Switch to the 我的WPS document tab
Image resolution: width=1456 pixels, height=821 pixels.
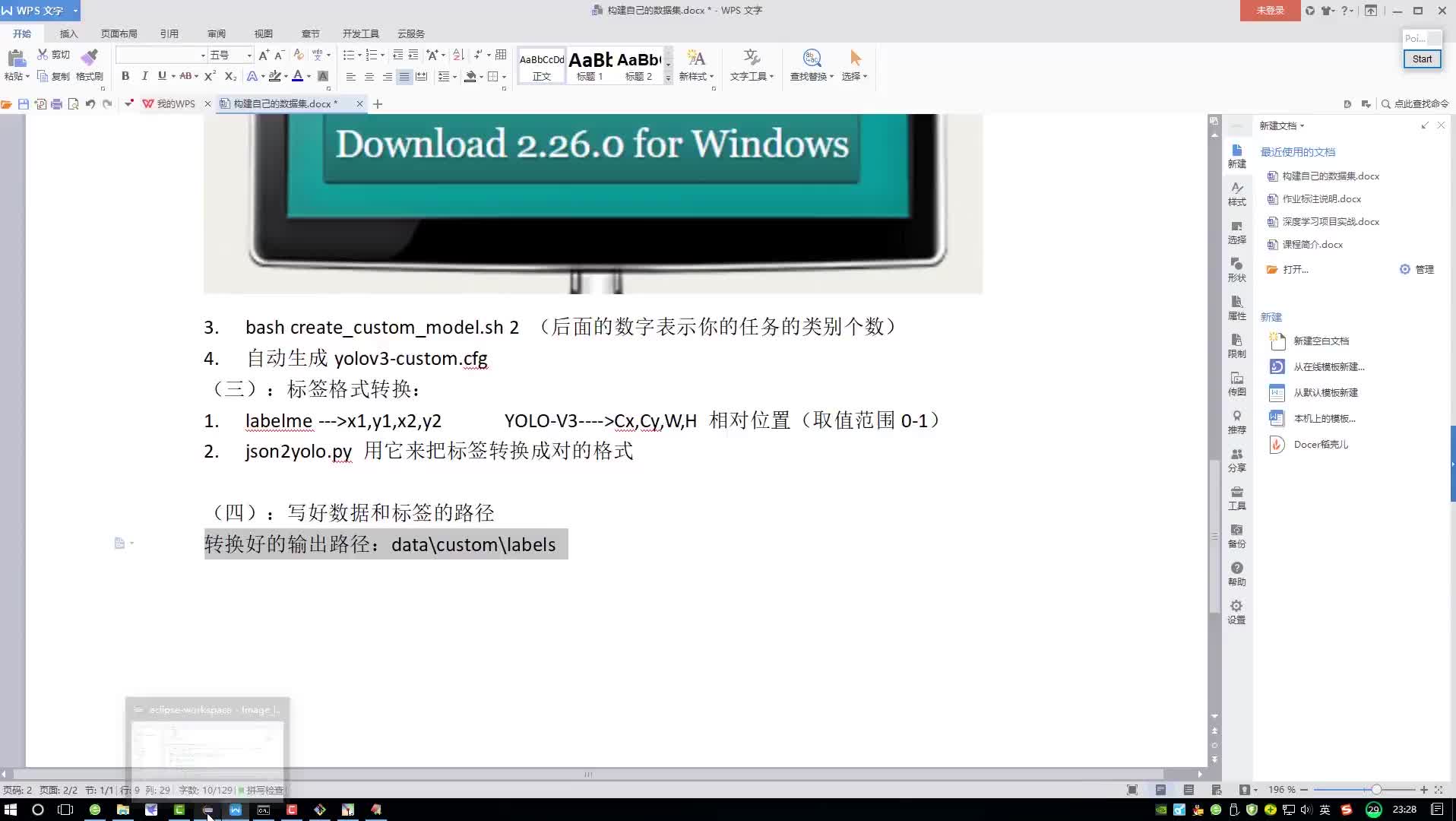pyautogui.click(x=176, y=104)
